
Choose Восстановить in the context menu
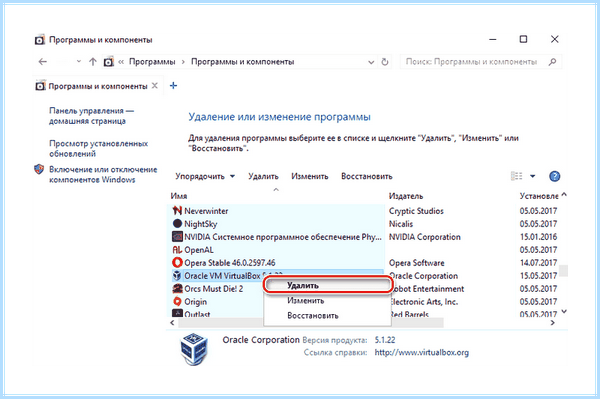[x=327, y=316]
